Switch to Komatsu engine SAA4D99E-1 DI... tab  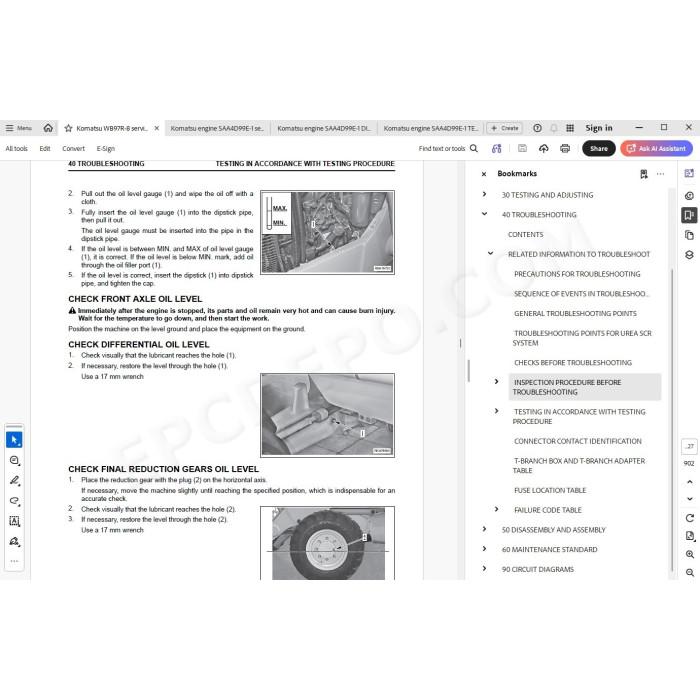324,128
